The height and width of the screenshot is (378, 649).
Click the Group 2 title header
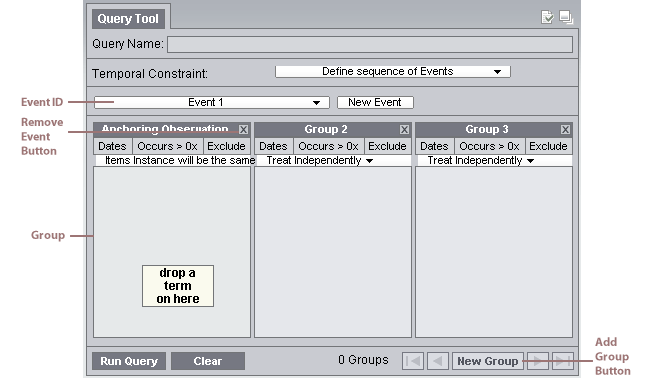(x=326, y=130)
